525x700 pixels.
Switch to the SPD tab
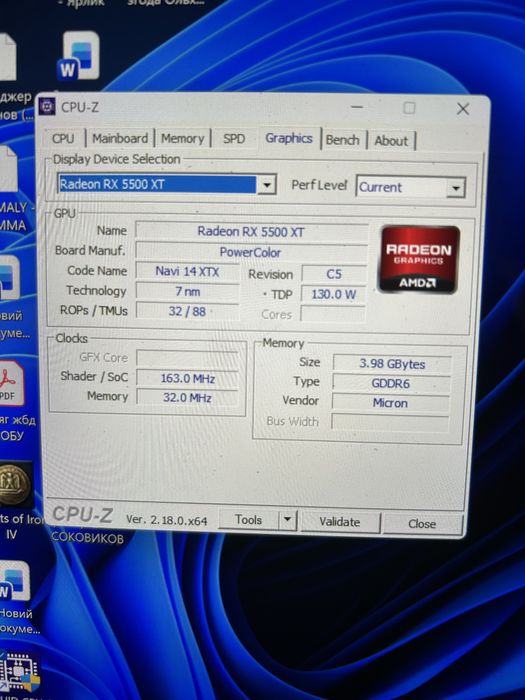(234, 139)
